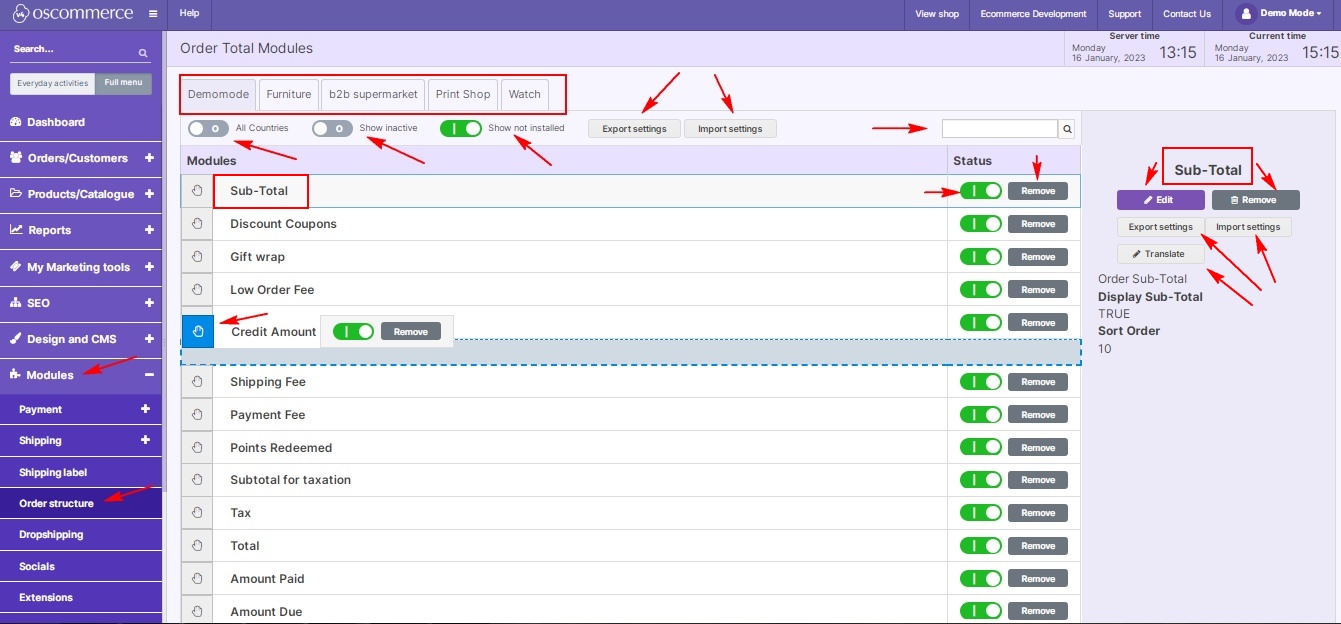Open the hamburger menu beside the osCommerce logo
The height and width of the screenshot is (624, 1341).
[x=152, y=13]
